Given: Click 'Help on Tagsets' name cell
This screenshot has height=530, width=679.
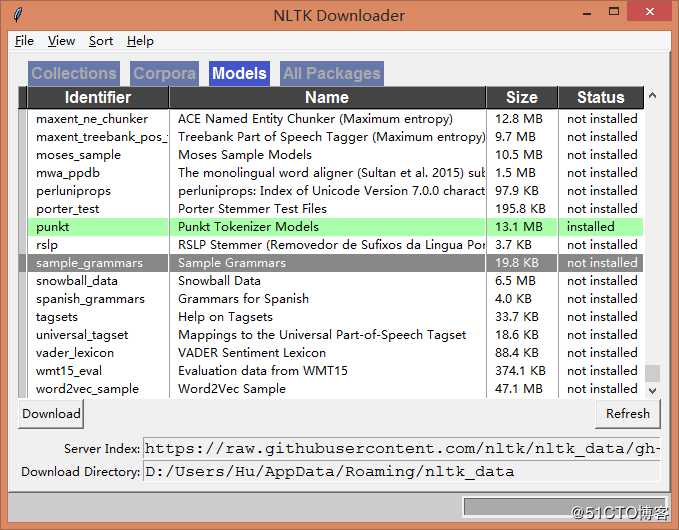Looking at the screenshot, I should 225,317.
